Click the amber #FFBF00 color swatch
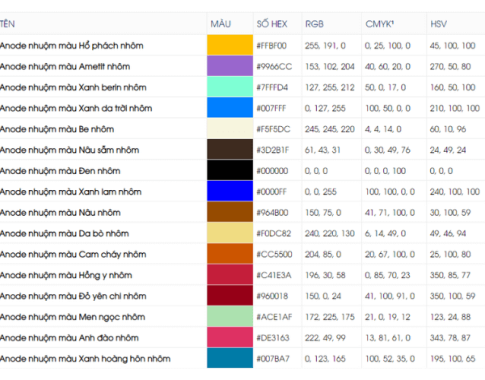 pos(230,45)
